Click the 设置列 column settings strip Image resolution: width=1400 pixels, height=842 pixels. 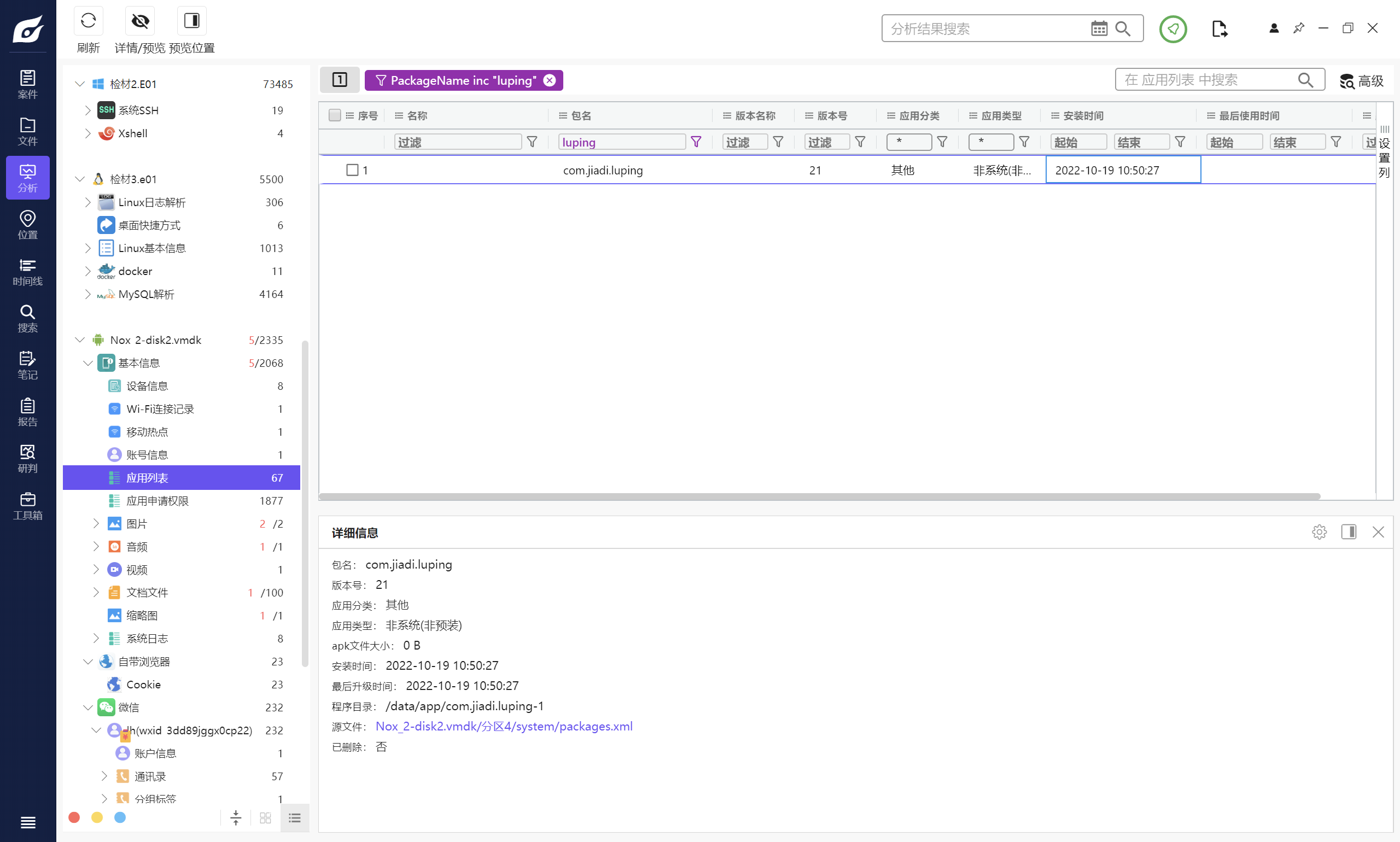[1384, 153]
